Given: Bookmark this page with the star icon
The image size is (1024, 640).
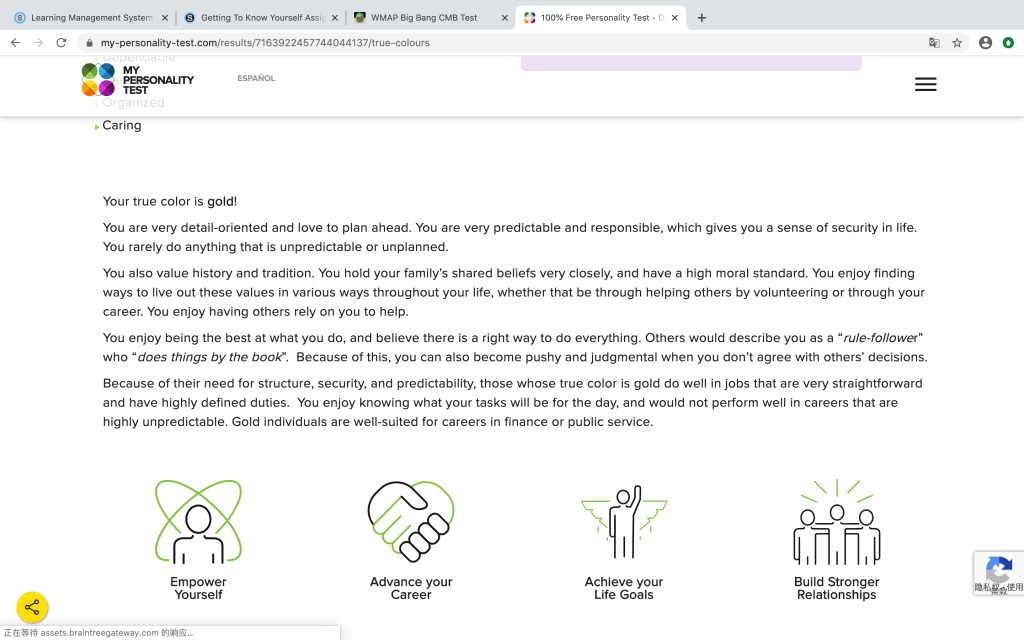Looking at the screenshot, I should [957, 43].
